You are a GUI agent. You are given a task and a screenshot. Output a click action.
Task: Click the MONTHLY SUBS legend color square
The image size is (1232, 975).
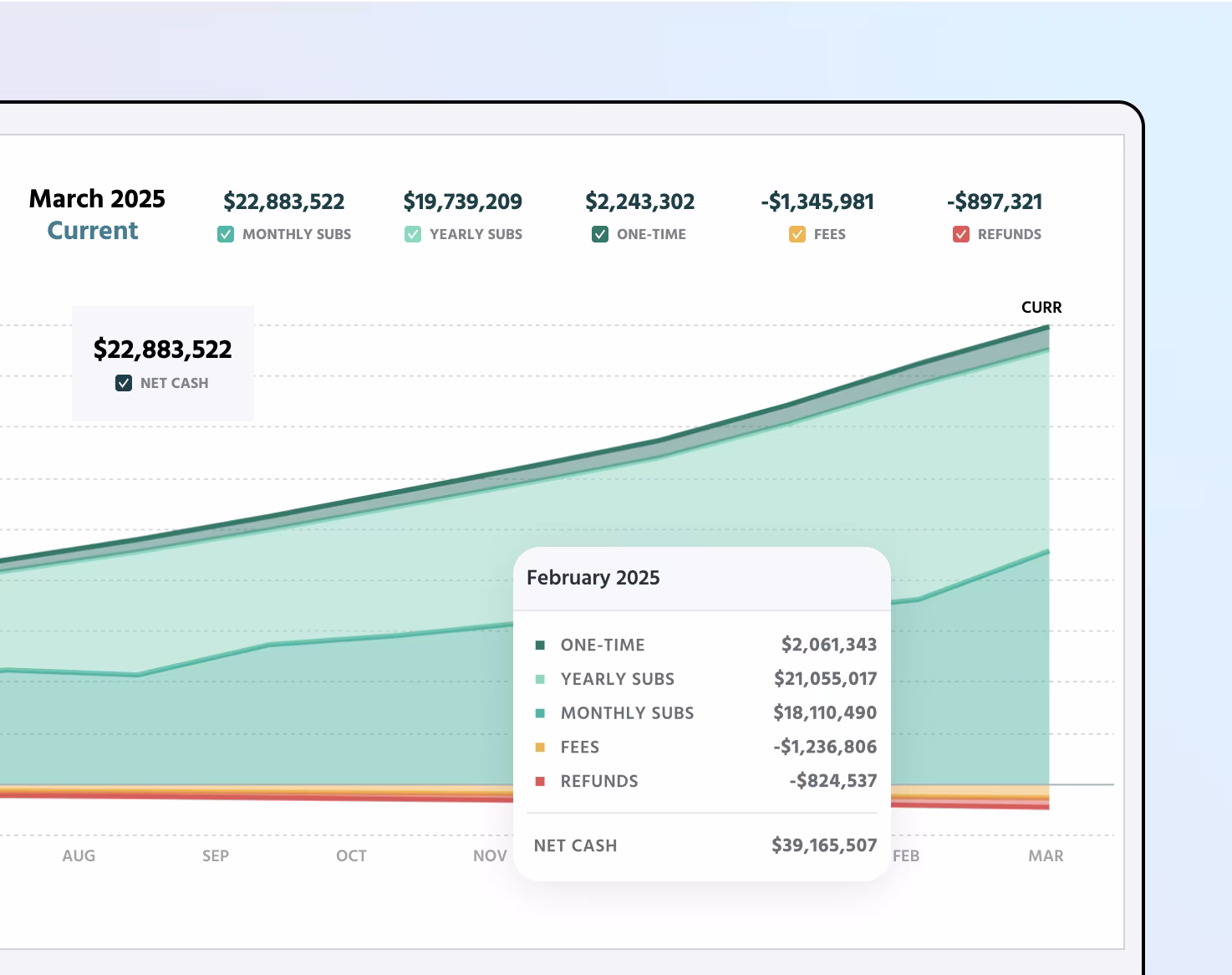538,713
